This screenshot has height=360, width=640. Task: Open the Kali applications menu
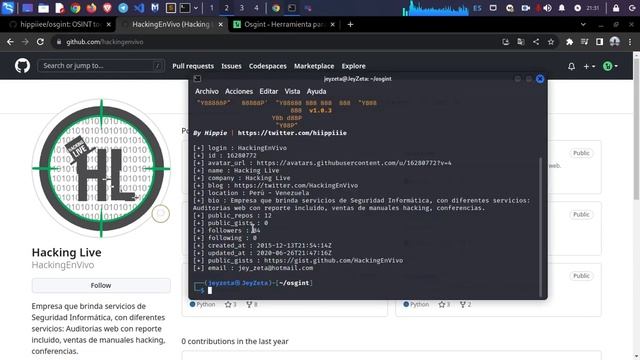[8, 8]
